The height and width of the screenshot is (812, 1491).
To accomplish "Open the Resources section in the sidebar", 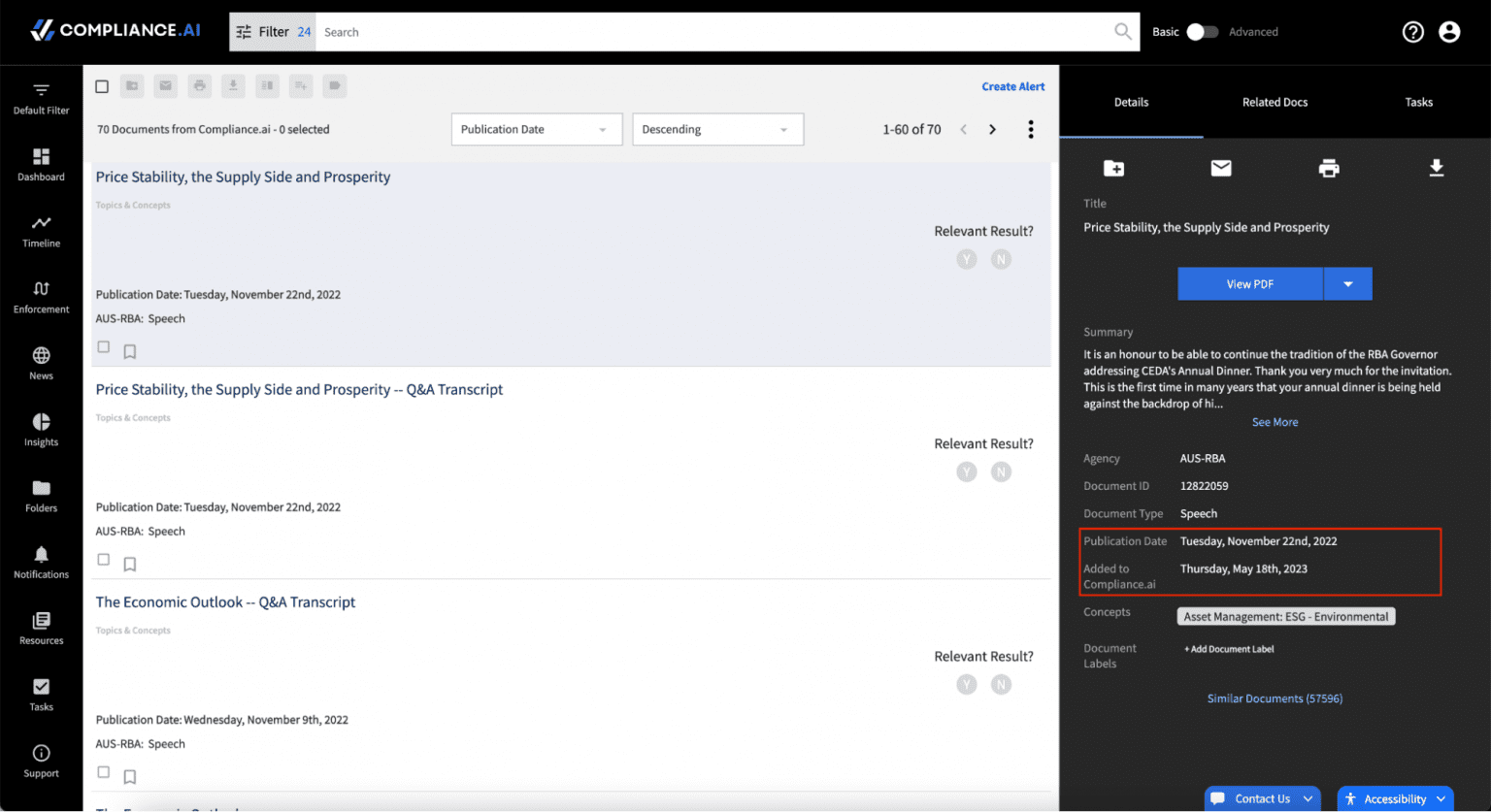I will (41, 628).
